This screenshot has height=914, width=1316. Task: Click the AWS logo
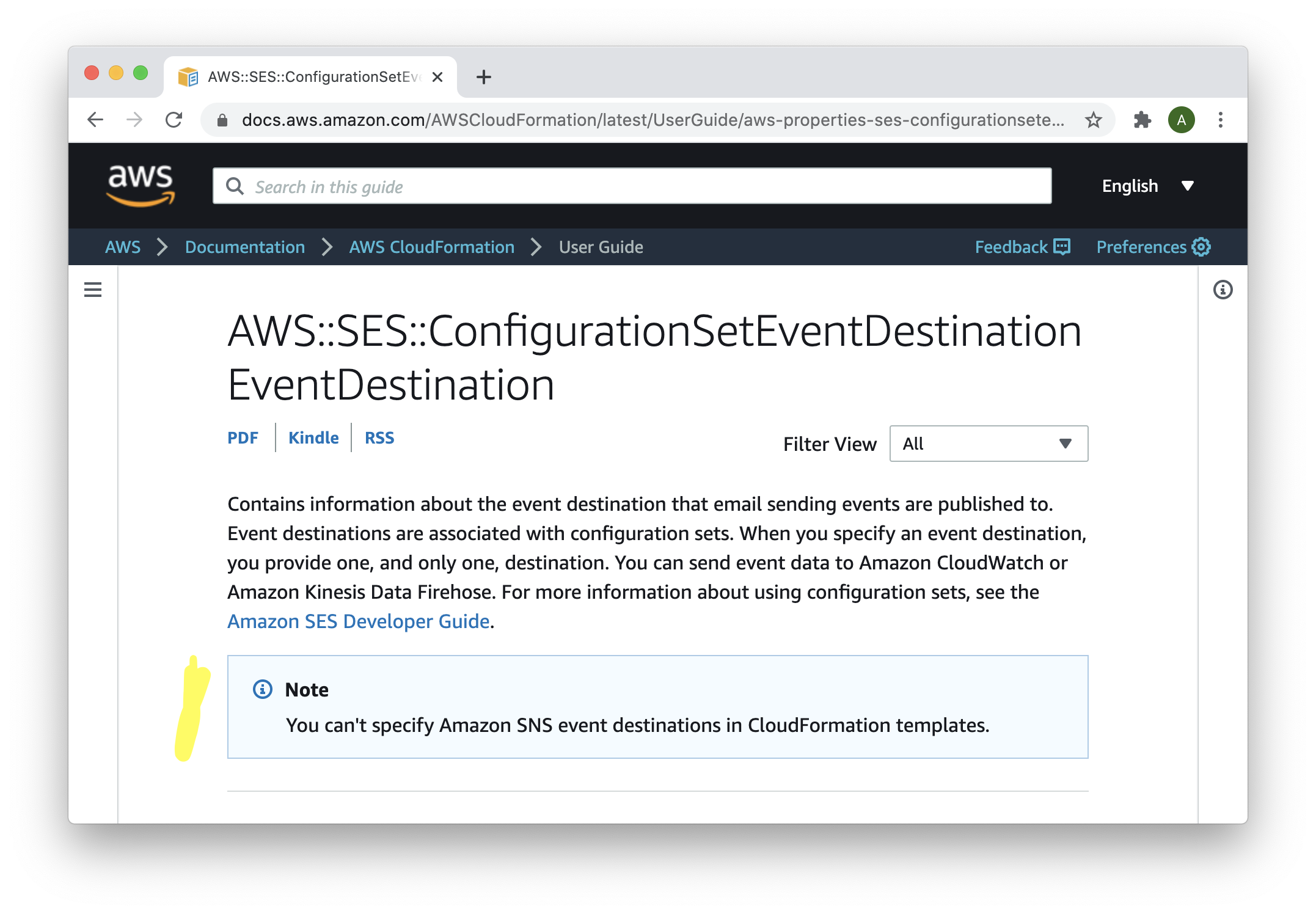141,186
